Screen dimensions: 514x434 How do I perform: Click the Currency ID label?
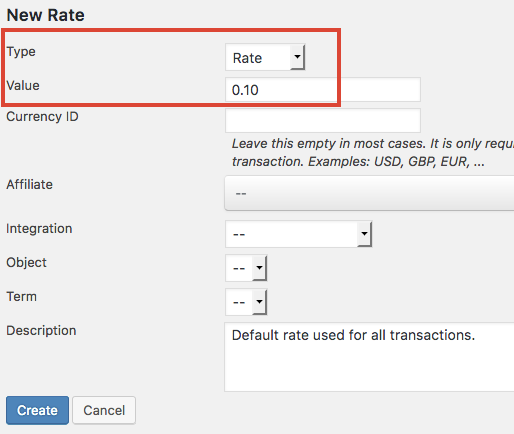pos(42,117)
